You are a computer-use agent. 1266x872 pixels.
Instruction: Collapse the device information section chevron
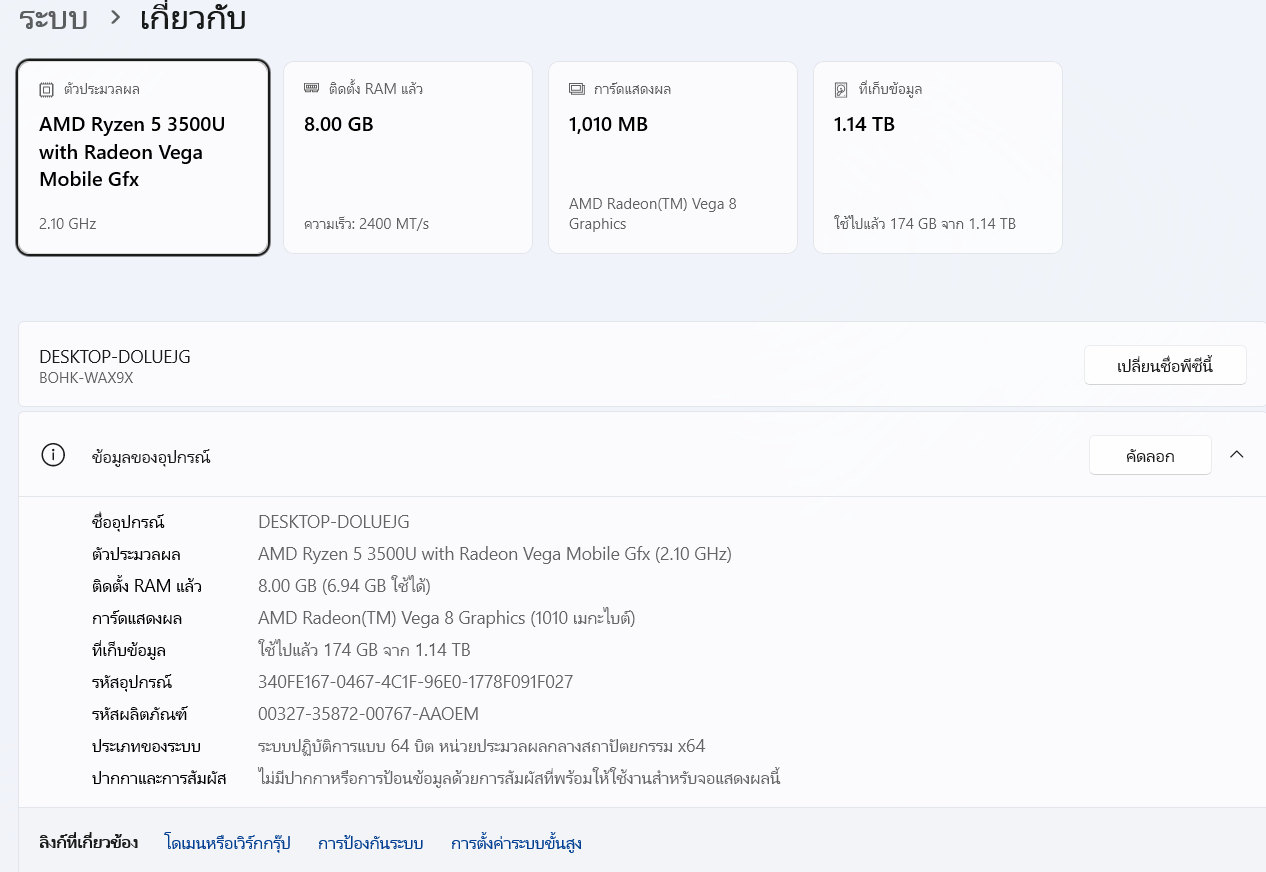tap(1237, 455)
